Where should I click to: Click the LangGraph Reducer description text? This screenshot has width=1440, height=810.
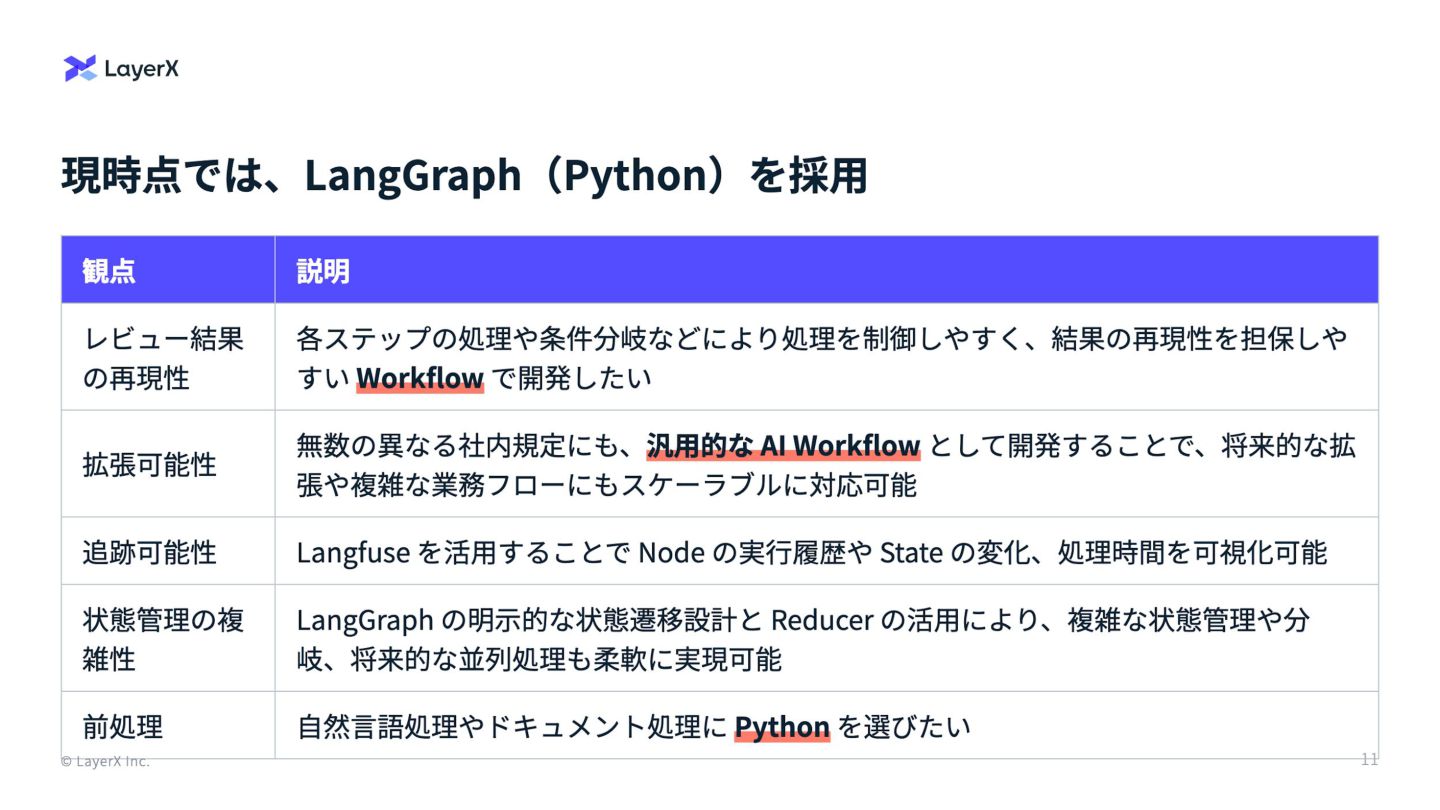tap(803, 640)
